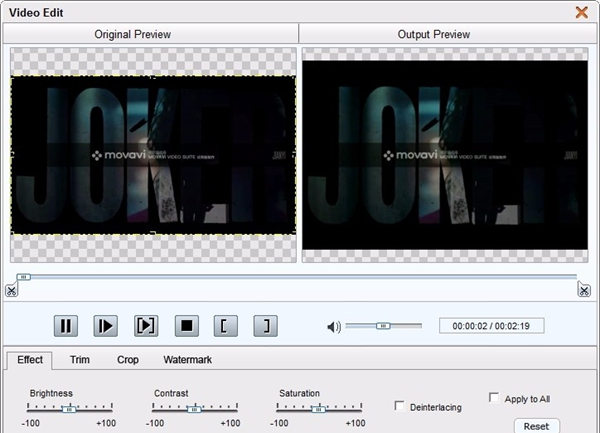Click the left scissors trim marker

pos(11,290)
